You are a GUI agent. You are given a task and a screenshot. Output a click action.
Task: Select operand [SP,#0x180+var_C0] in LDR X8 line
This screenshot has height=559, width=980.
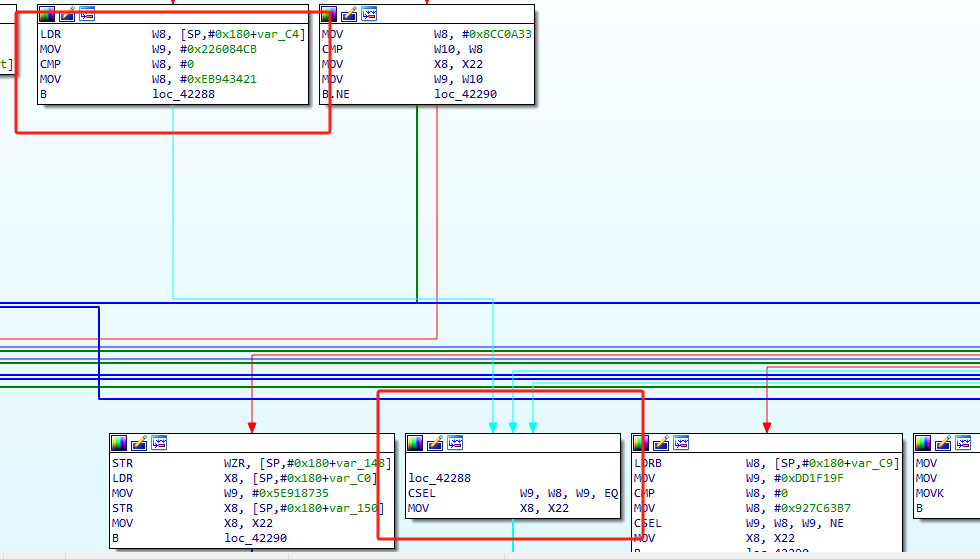point(315,478)
